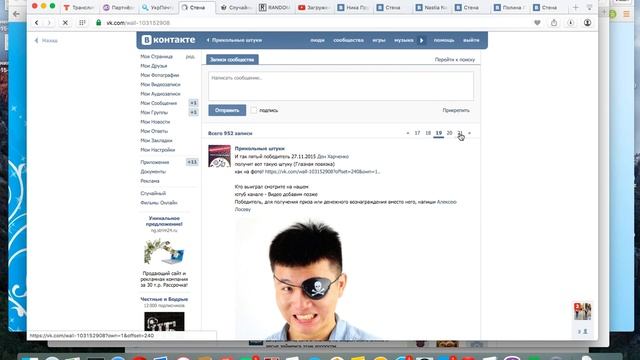Image resolution: width=640 pixels, height=360 pixels.
Task: Click the Прикольные штуки community avatar
Action: click(x=219, y=156)
